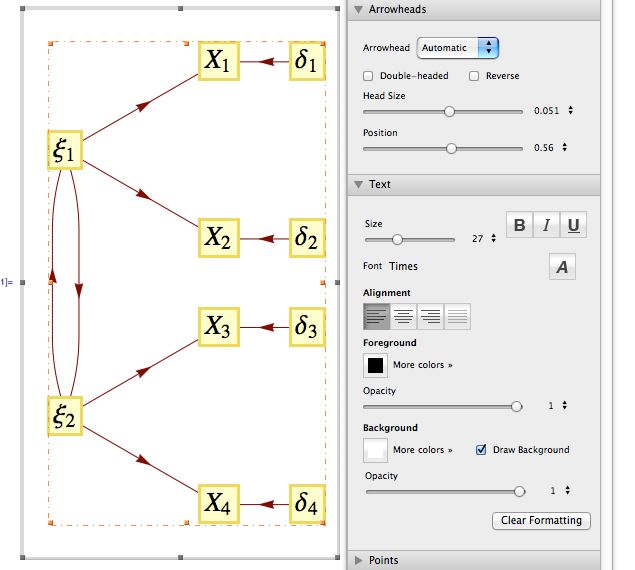Image resolution: width=635 pixels, height=570 pixels.
Task: Click the Head Size value 0.051
Action: click(546, 111)
